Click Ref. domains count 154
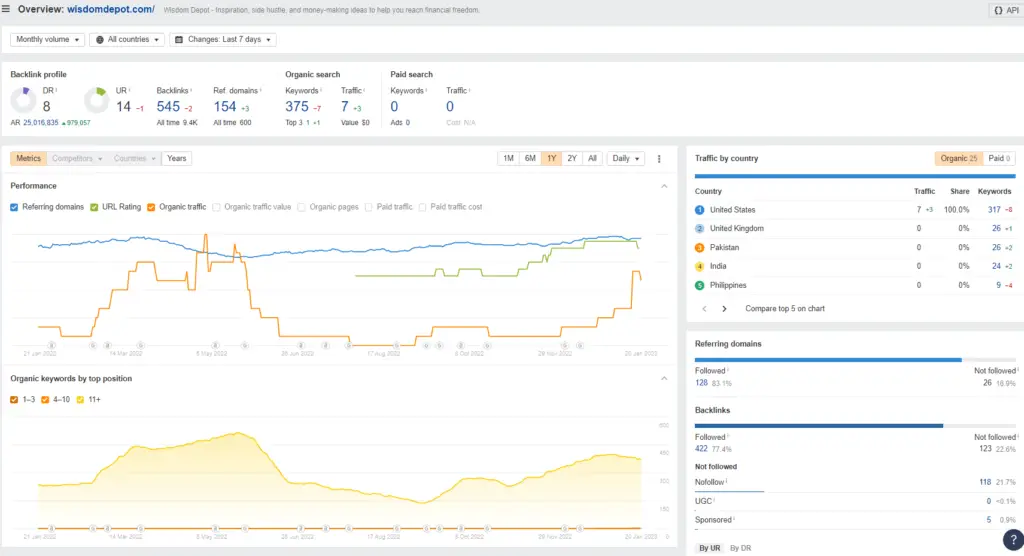 (x=225, y=106)
